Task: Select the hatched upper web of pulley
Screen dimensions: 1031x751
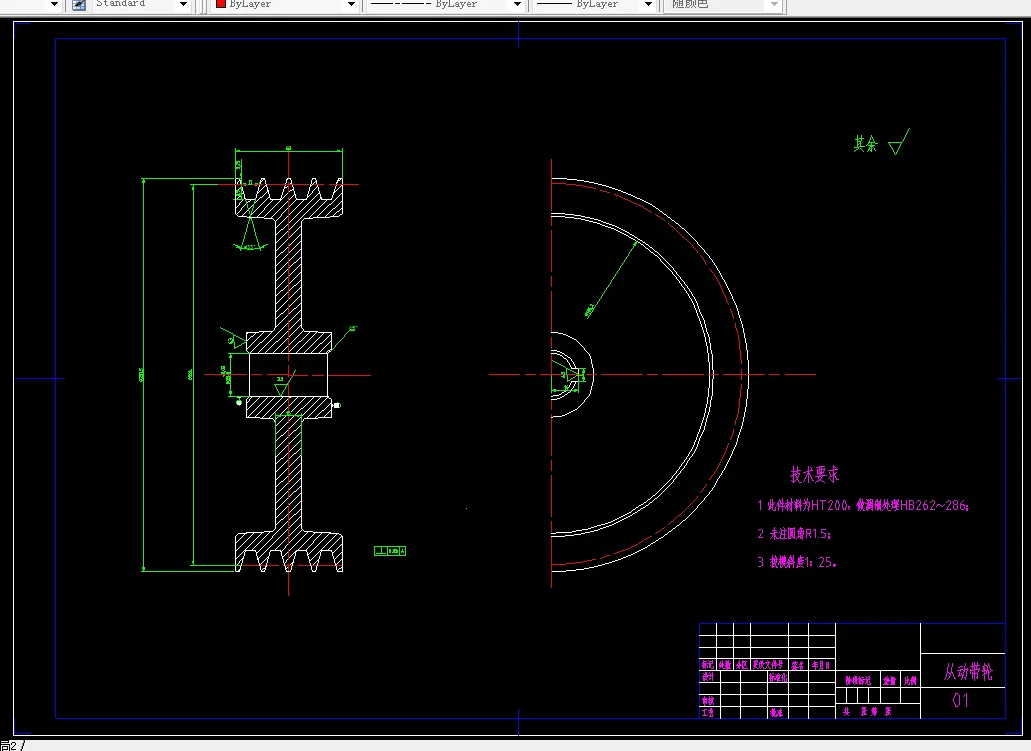Action: (289, 275)
